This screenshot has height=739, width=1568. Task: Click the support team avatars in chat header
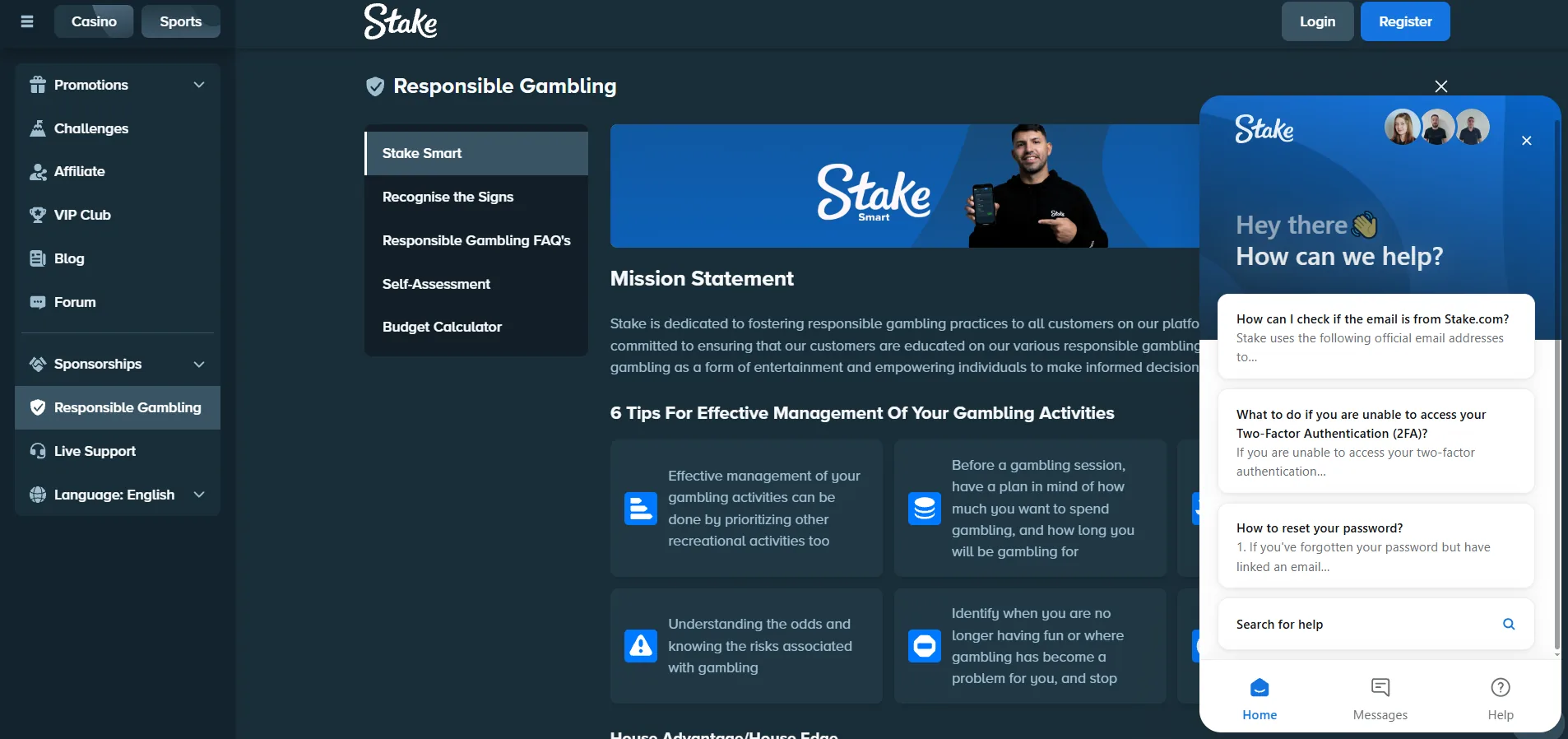tap(1437, 127)
